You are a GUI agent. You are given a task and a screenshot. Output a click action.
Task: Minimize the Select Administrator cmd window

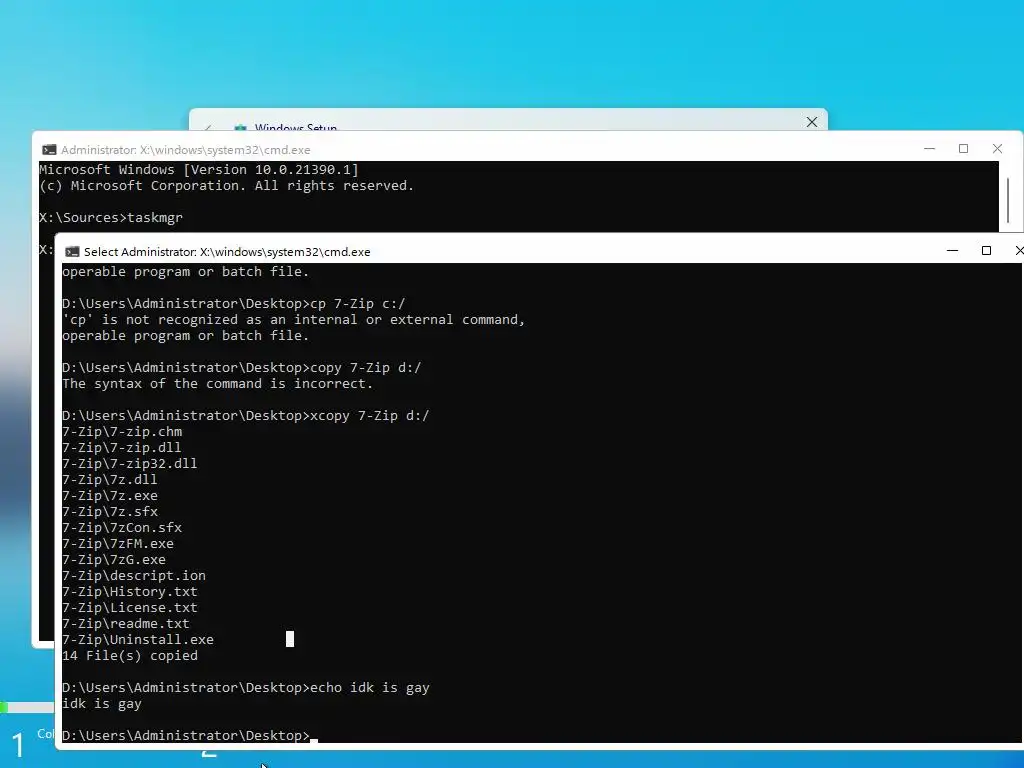[952, 251]
